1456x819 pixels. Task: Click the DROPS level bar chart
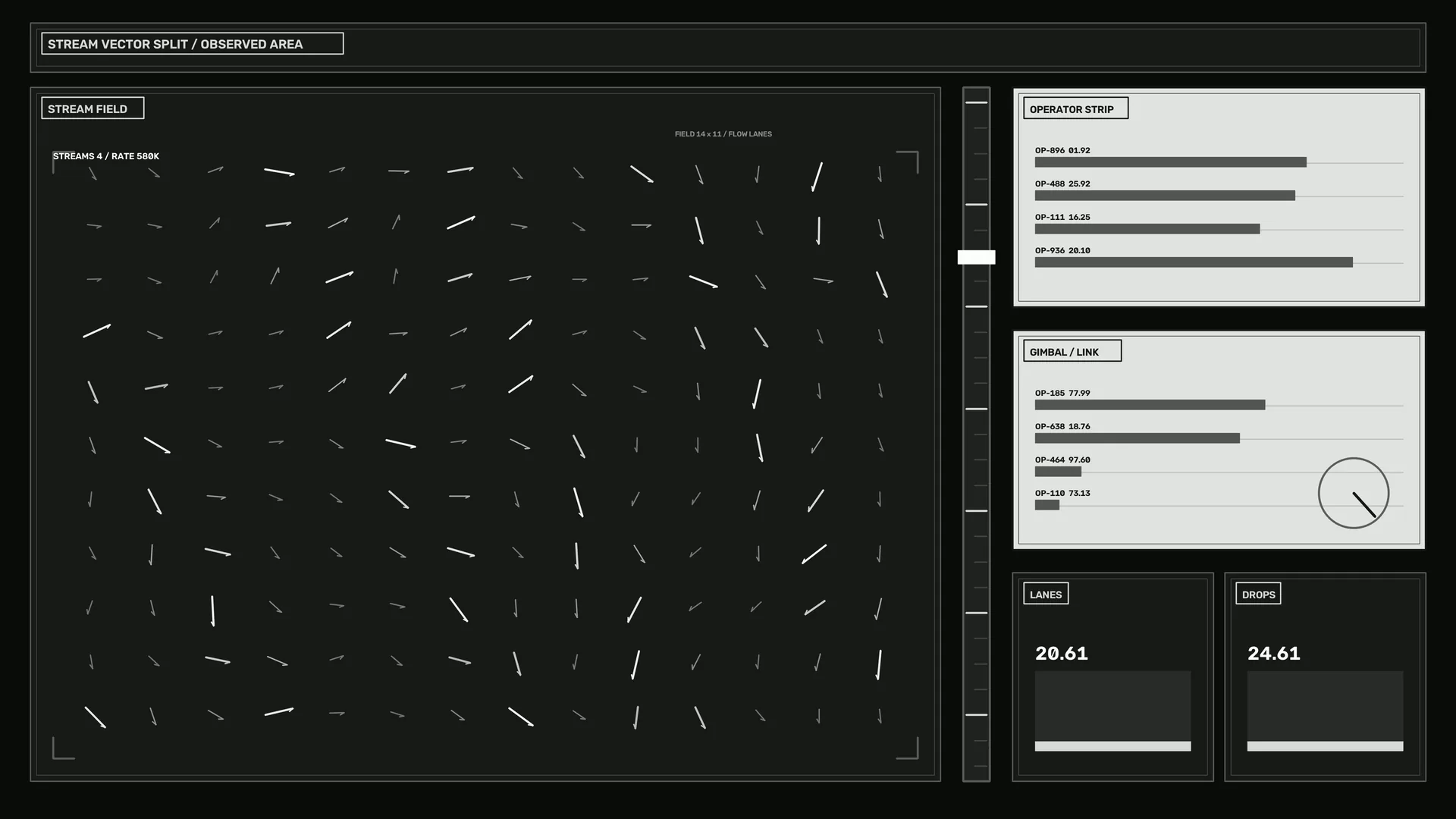point(1325,711)
